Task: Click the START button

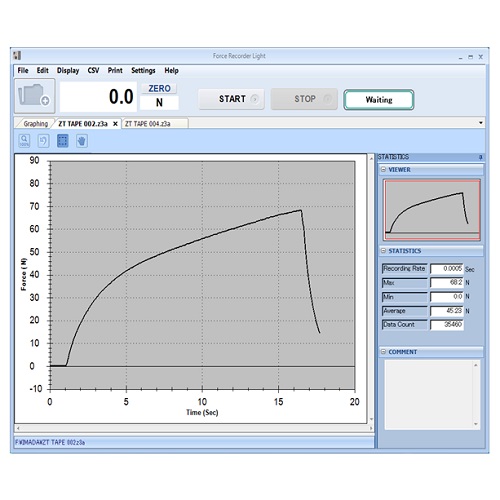Action: coord(231,99)
